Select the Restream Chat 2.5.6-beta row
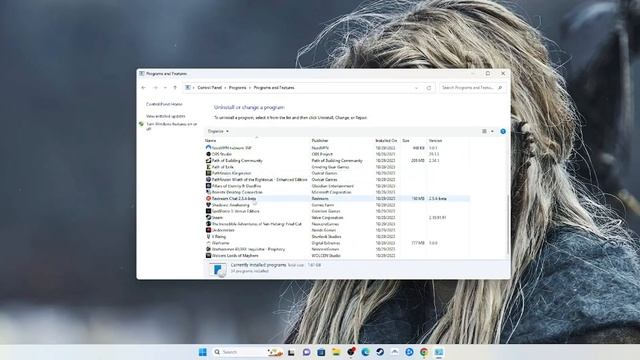Viewport: 640px width, 360px height. point(337,198)
